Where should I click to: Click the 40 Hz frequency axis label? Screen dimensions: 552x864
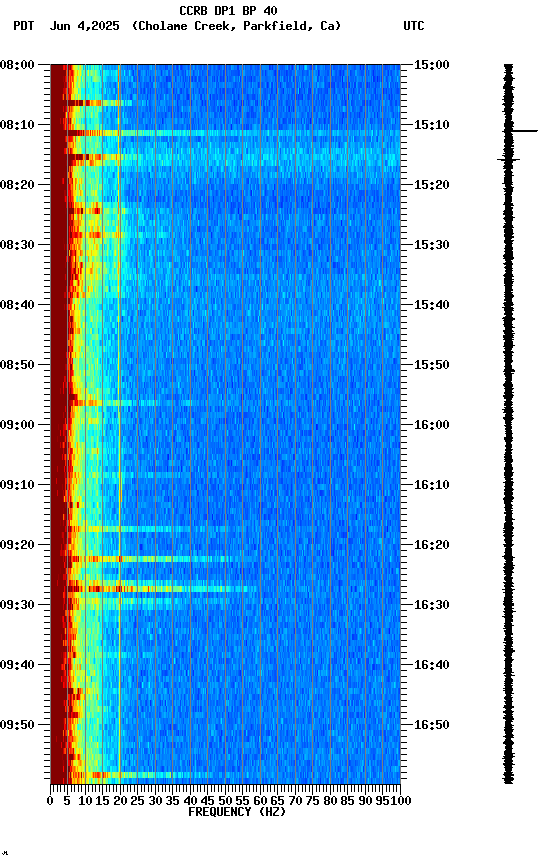point(190,801)
